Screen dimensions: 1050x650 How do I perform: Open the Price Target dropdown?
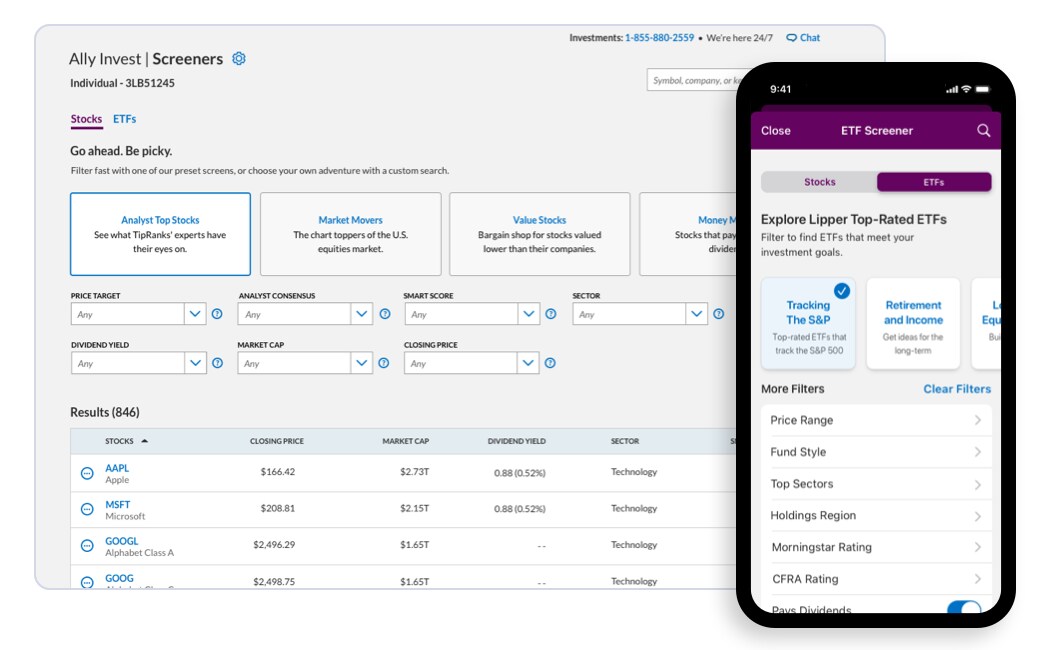(138, 314)
